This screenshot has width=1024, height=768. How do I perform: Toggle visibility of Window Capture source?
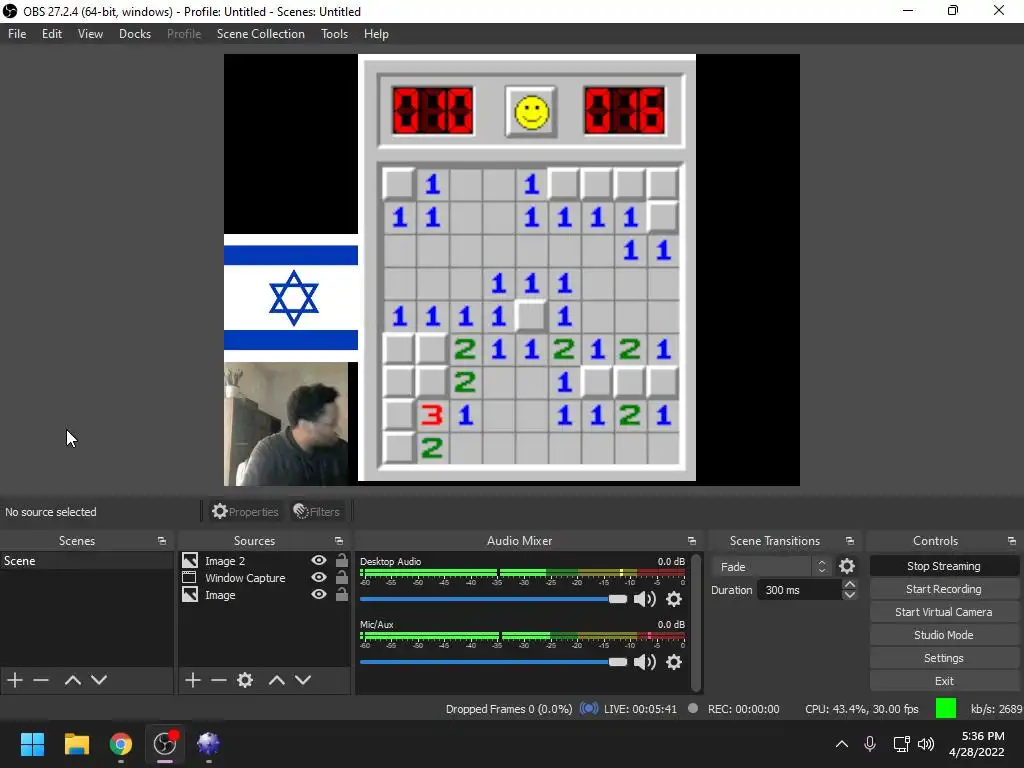coord(319,577)
